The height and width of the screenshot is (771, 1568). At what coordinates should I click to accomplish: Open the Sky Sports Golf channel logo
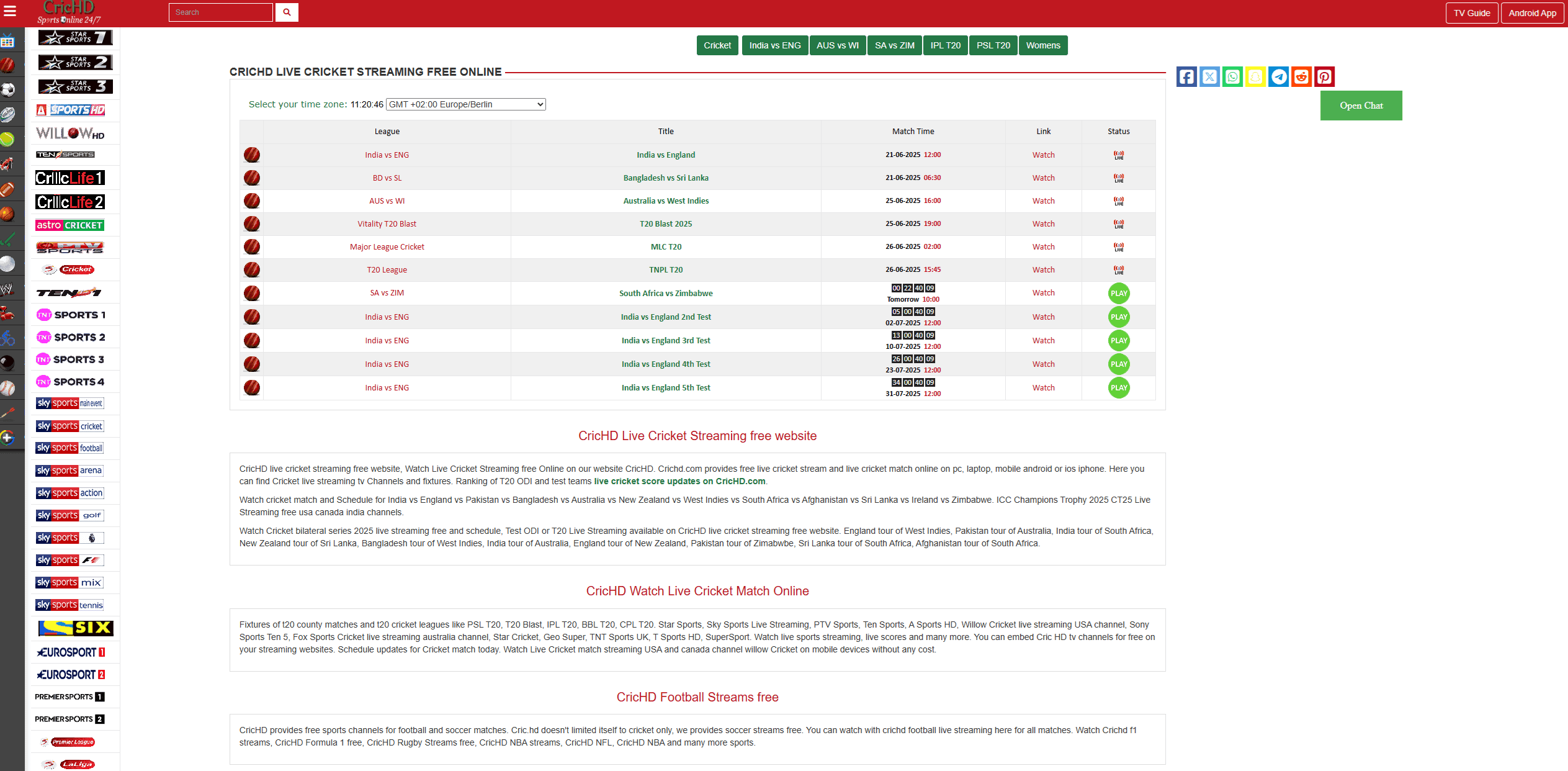coord(69,515)
